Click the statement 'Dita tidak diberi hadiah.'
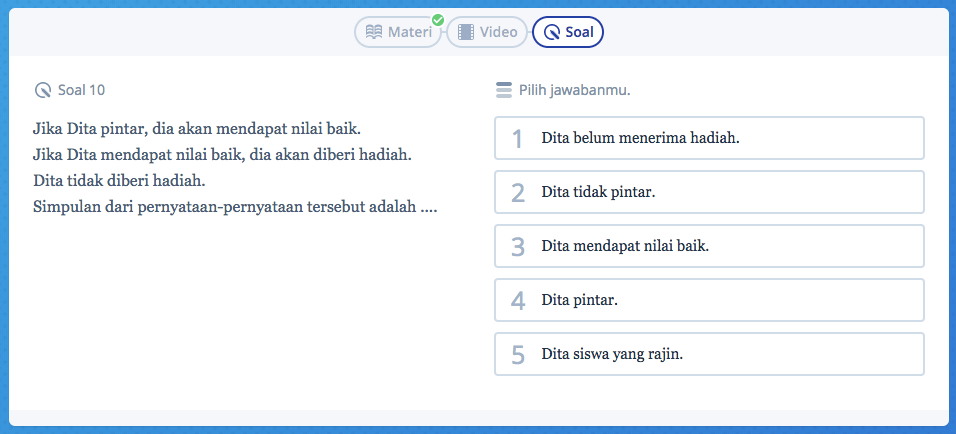956x434 pixels. point(119,181)
